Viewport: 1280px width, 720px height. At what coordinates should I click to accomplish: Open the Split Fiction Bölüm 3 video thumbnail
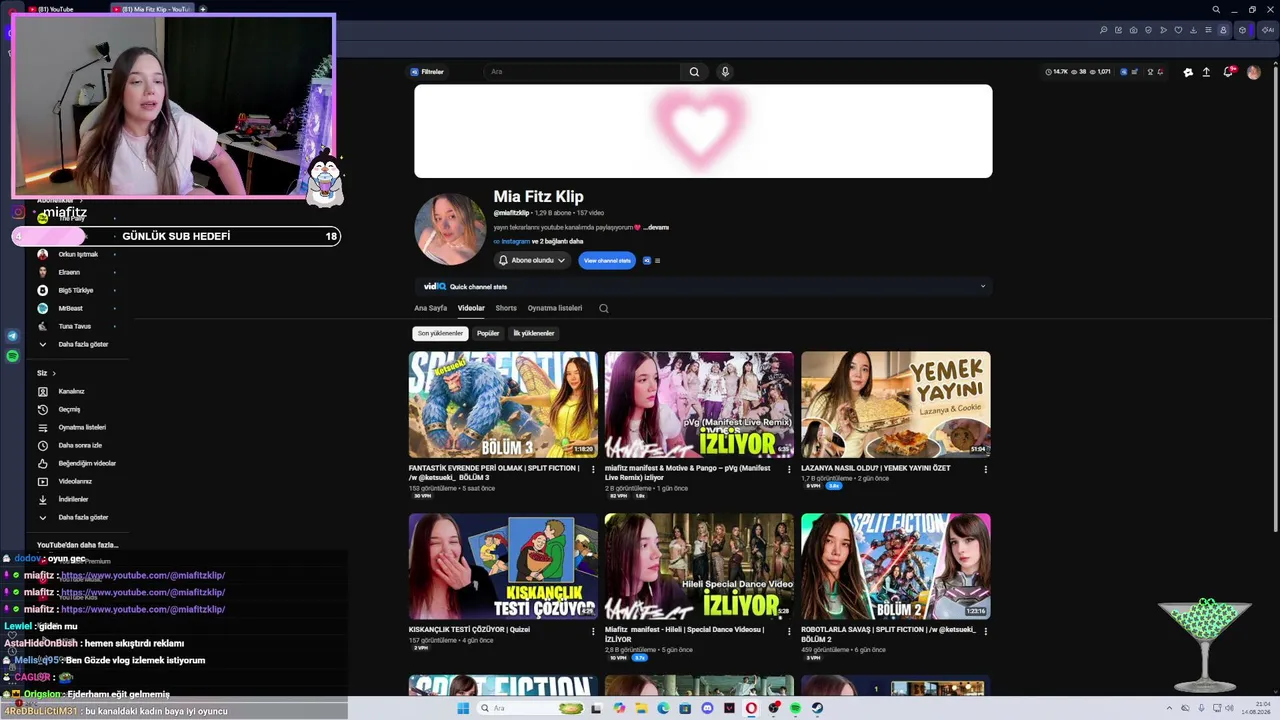[x=503, y=404]
